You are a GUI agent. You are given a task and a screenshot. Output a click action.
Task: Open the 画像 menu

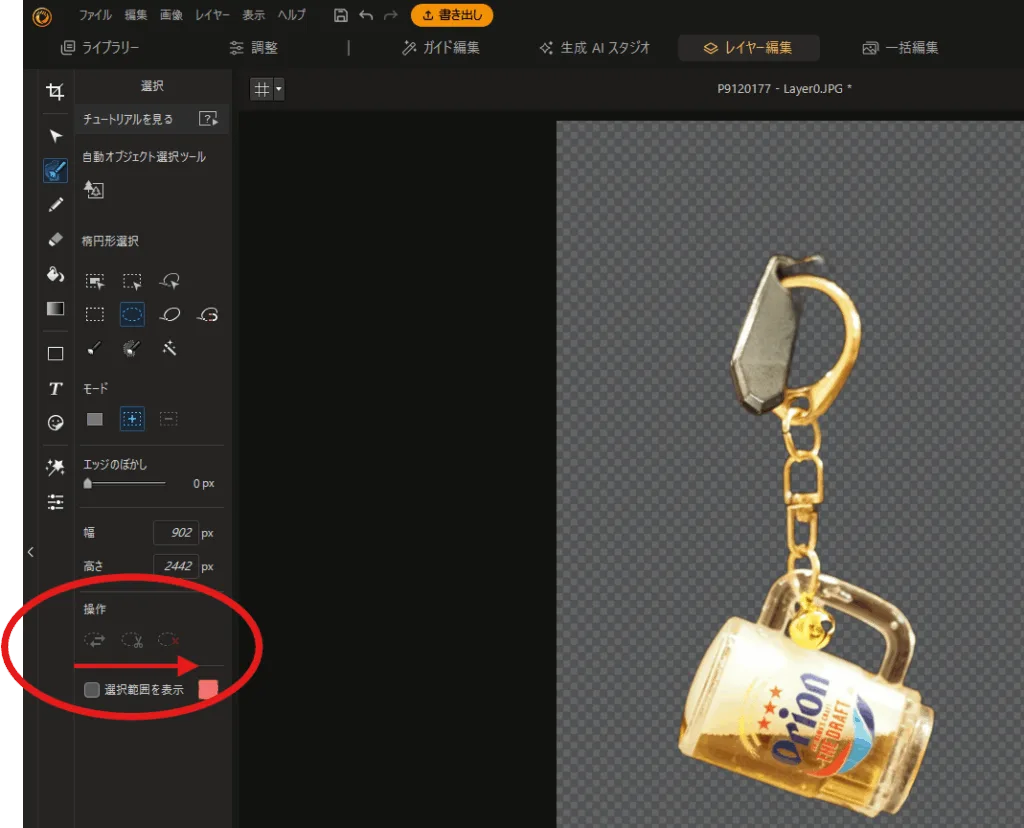171,15
